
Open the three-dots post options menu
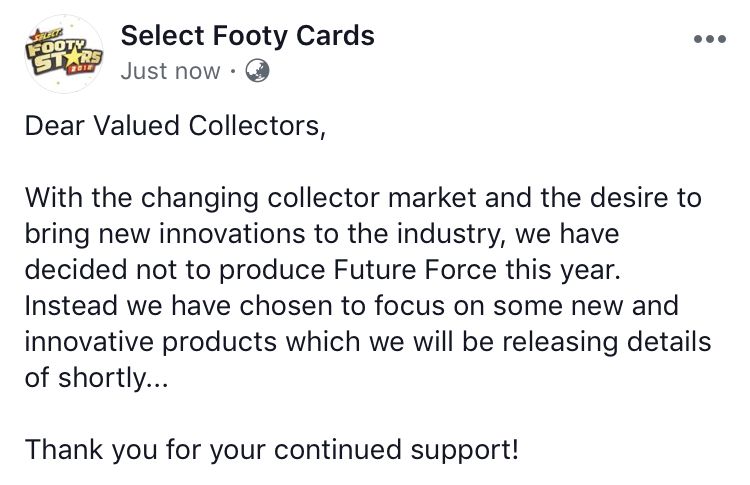pos(710,39)
